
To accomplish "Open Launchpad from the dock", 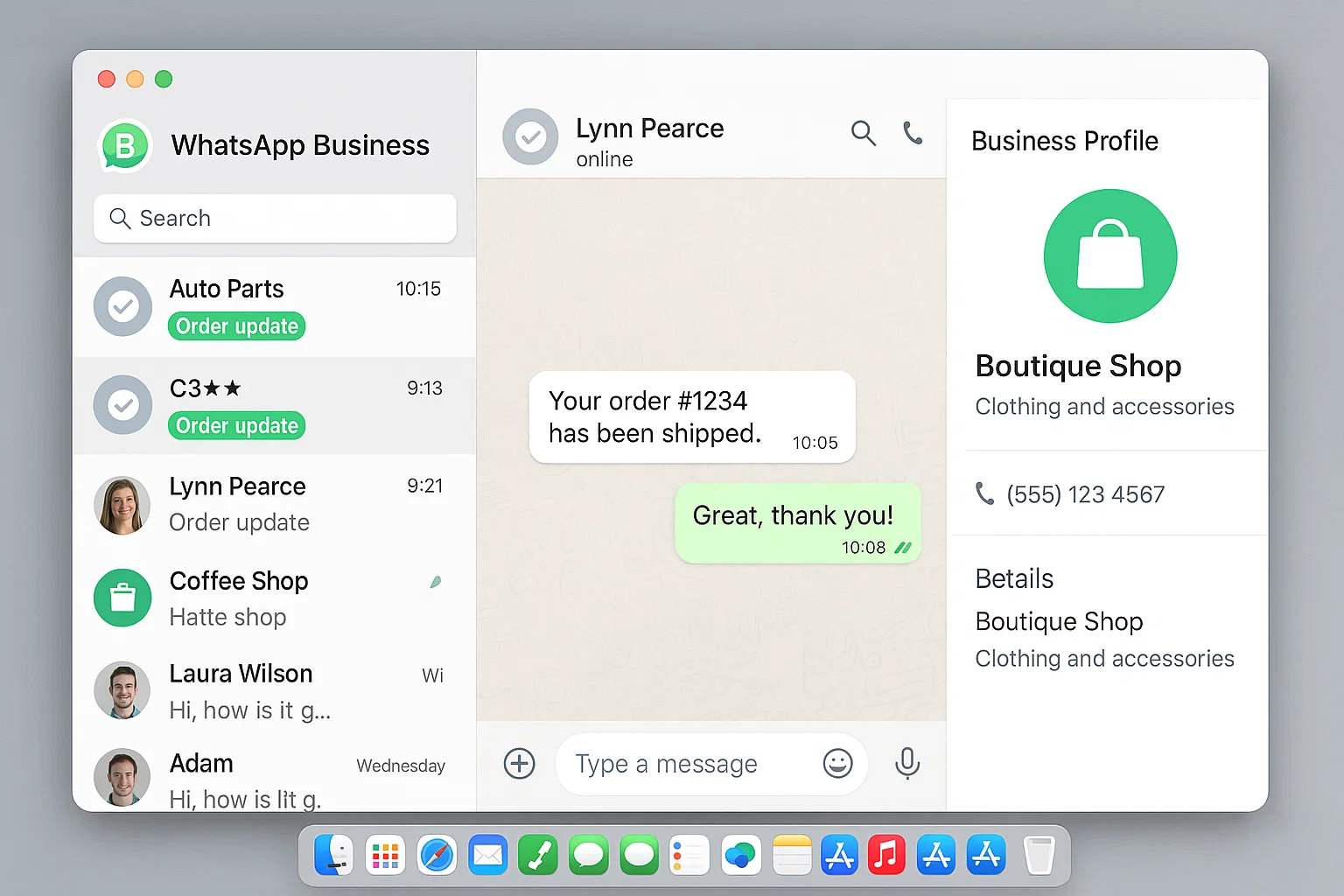I will coord(385,855).
